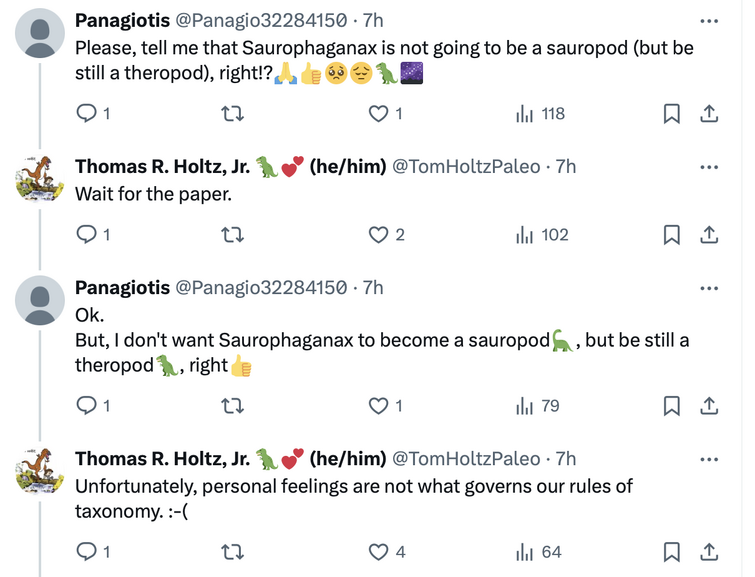View analytics showing 64 views
This screenshot has height=577, width=755.
tap(538, 552)
